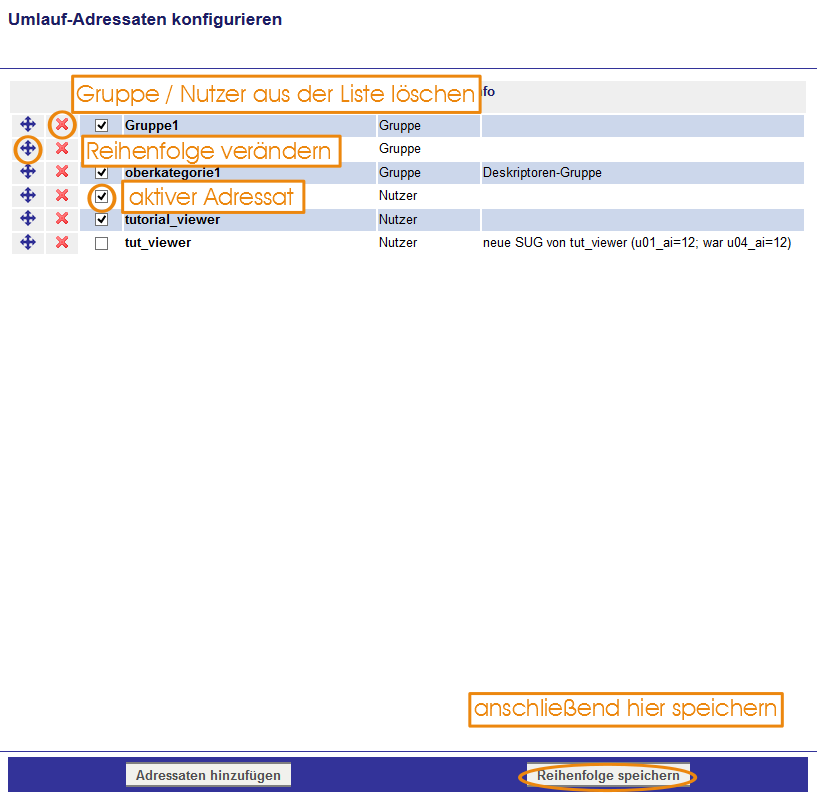Viewport: 817px width, 801px height.
Task: Click 'Gruppe' type in Gruppe1 row
Action: pyautogui.click(x=400, y=126)
